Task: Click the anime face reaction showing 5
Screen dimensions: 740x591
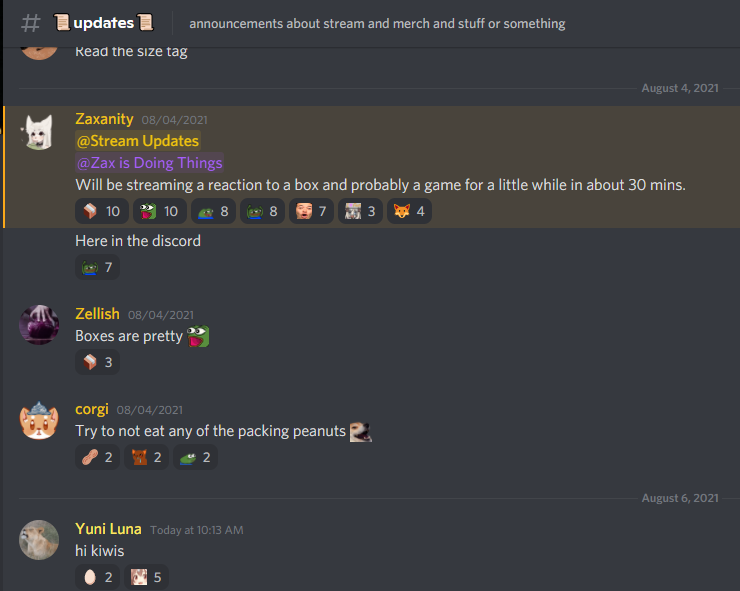Action: (x=146, y=577)
